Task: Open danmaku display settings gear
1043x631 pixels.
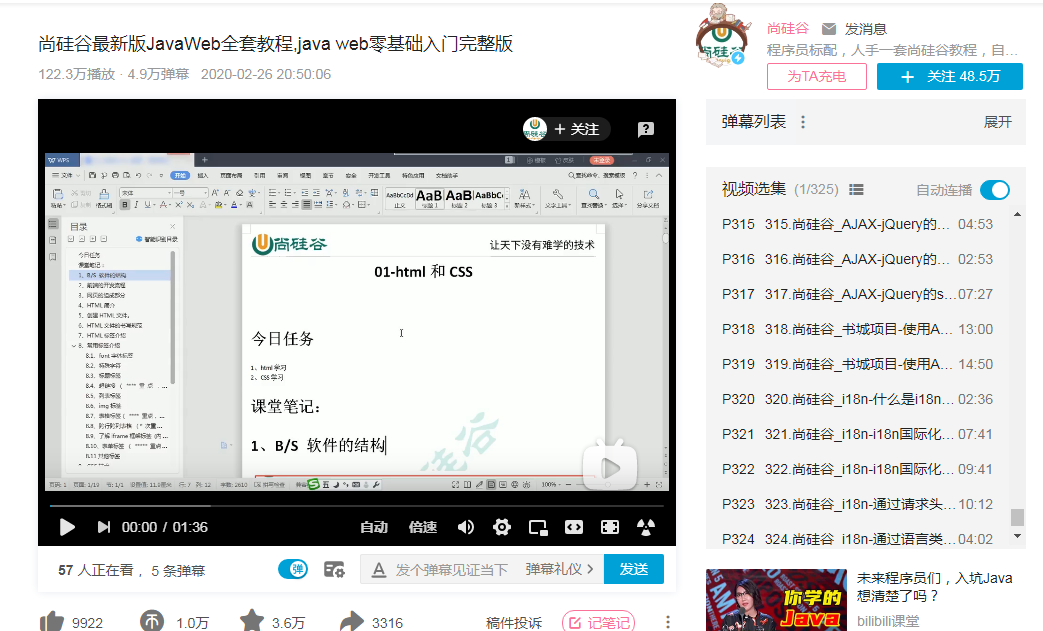Action: [x=335, y=567]
